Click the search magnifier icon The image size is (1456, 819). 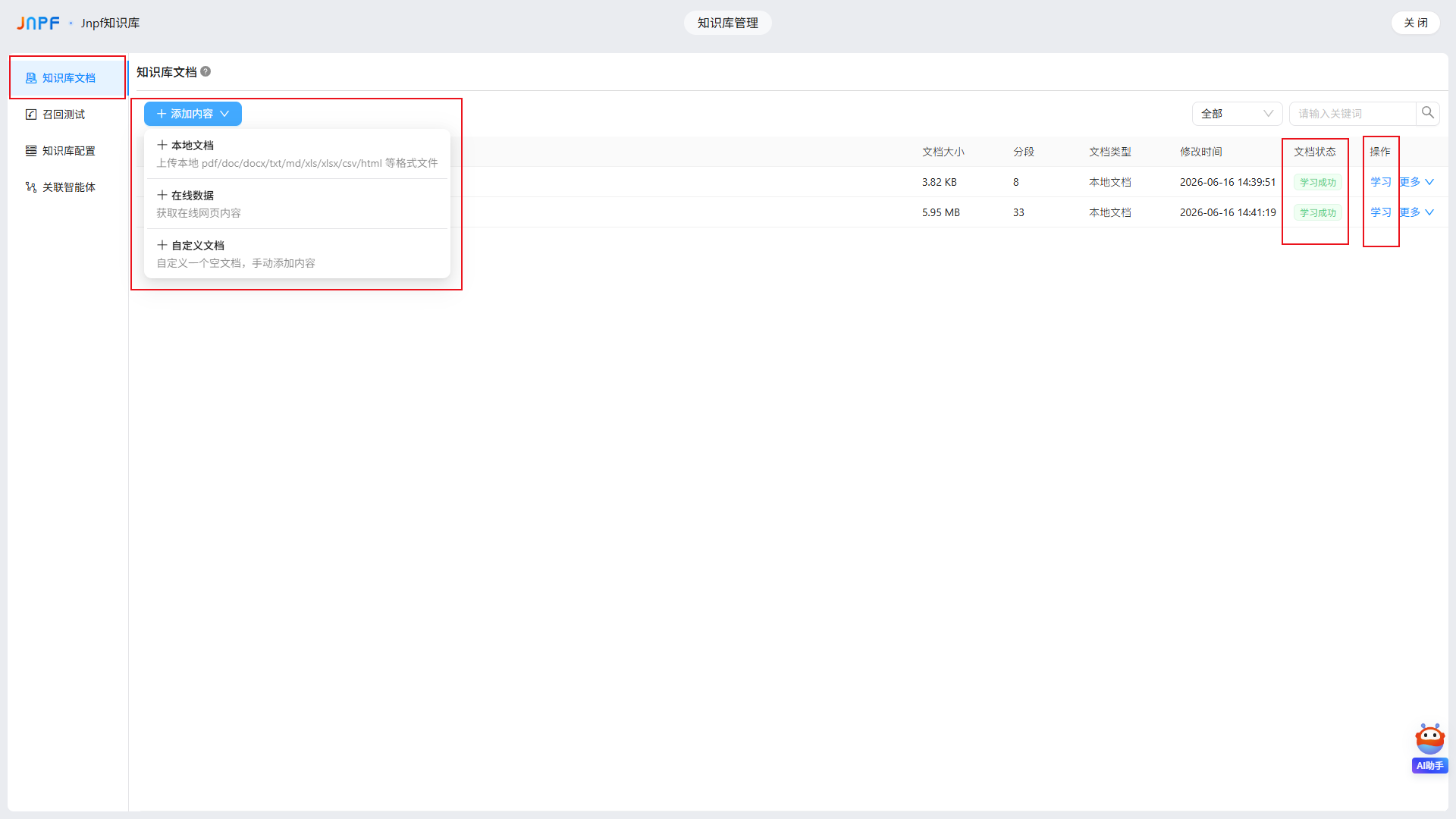click(x=1428, y=113)
